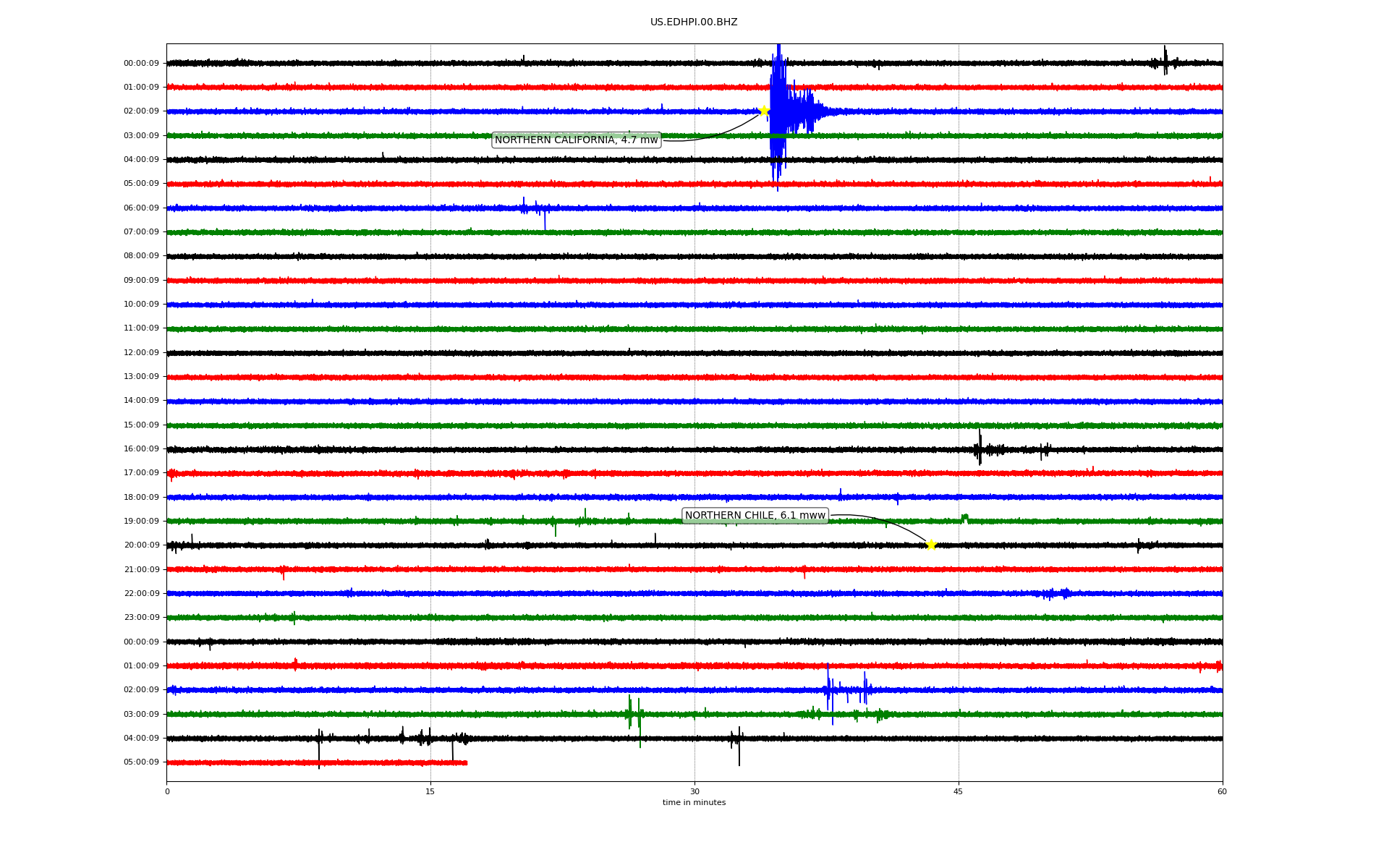Click the x-axis tick label 45
Image resolution: width=1389 pixels, height=868 pixels.
959,791
